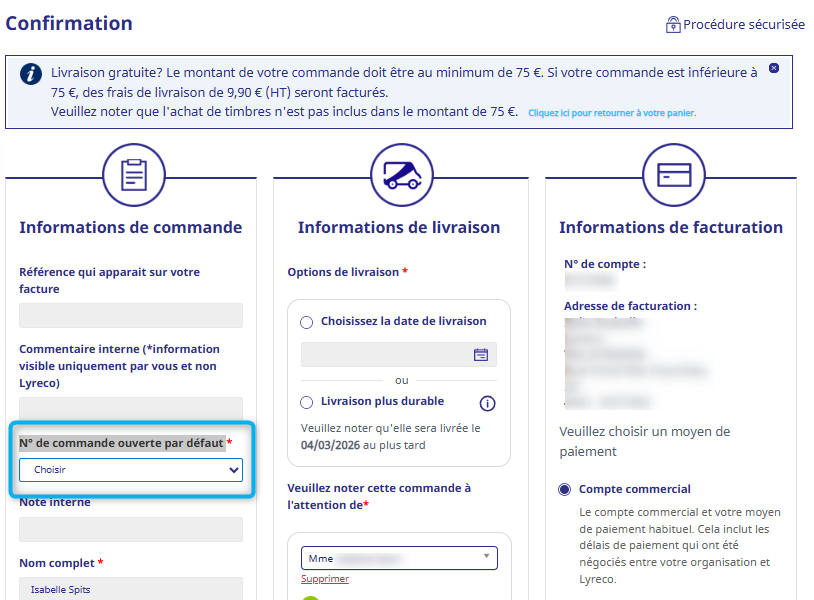Click the clipboard icon above Informations de commande
The height and width of the screenshot is (600, 814).
[x=133, y=175]
